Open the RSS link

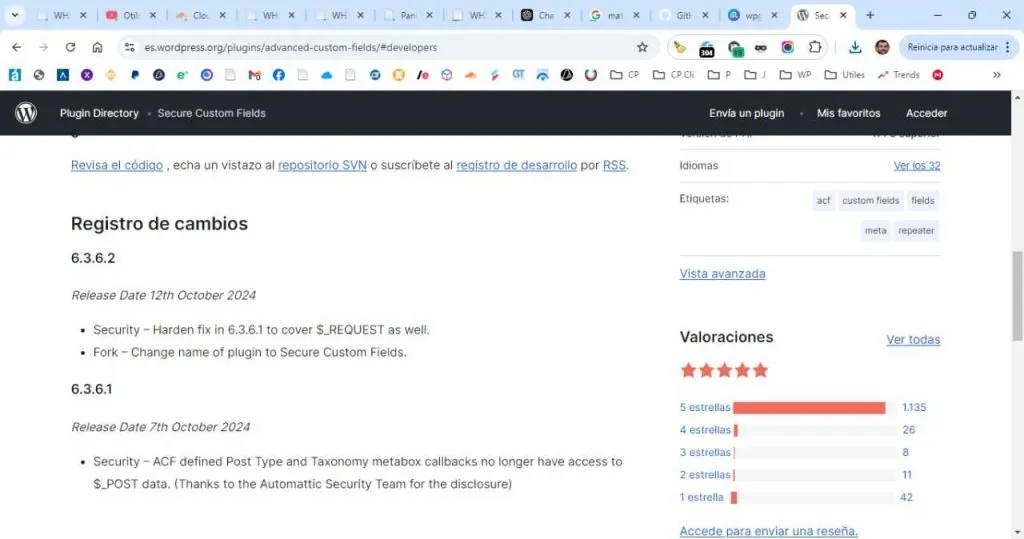tap(614, 165)
